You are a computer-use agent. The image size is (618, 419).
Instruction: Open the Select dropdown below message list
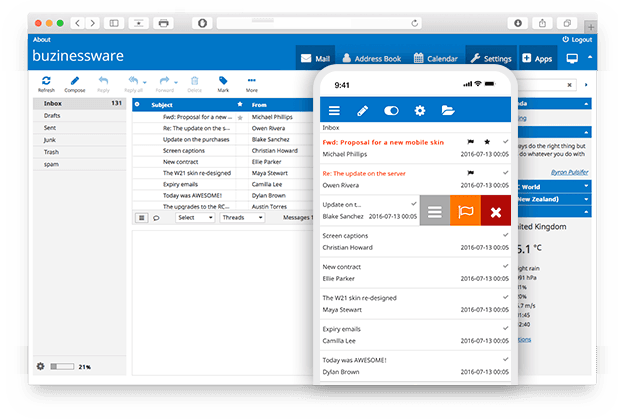click(194, 217)
